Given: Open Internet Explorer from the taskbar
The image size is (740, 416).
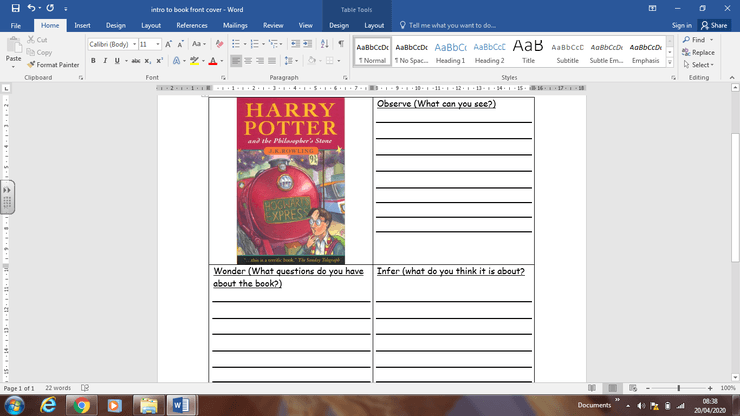Looking at the screenshot, I should click(49, 405).
